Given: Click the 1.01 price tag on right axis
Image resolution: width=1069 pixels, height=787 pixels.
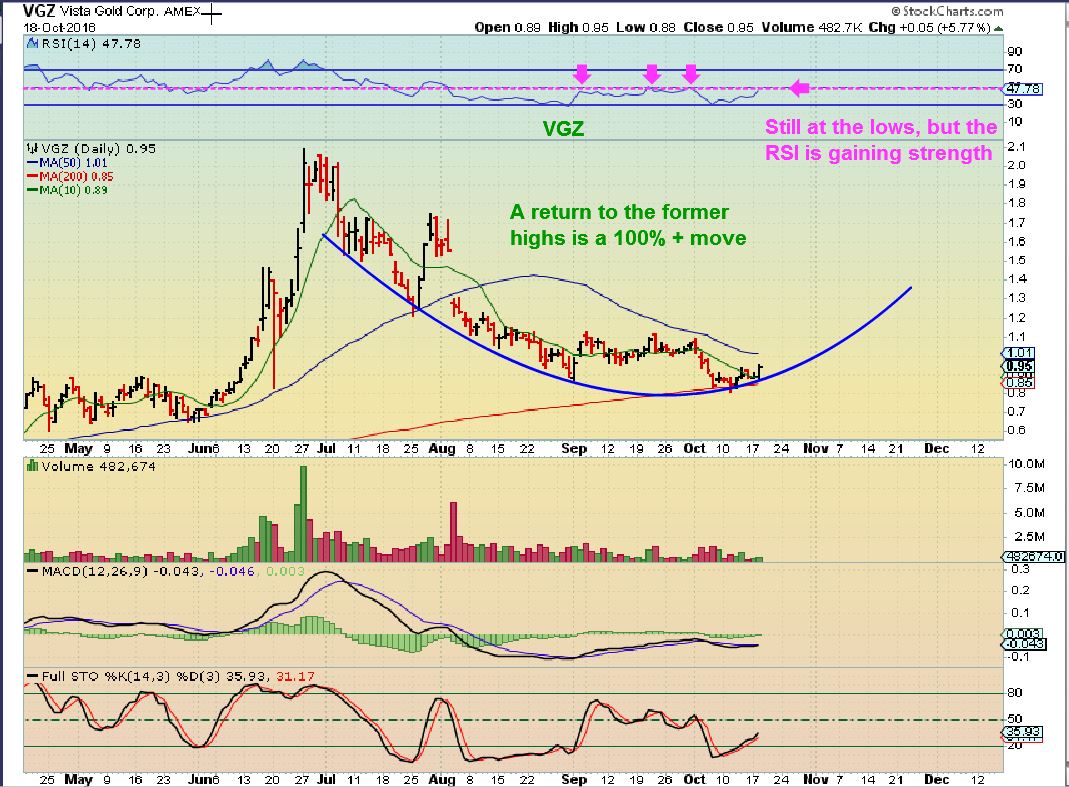Looking at the screenshot, I should (x=1020, y=353).
